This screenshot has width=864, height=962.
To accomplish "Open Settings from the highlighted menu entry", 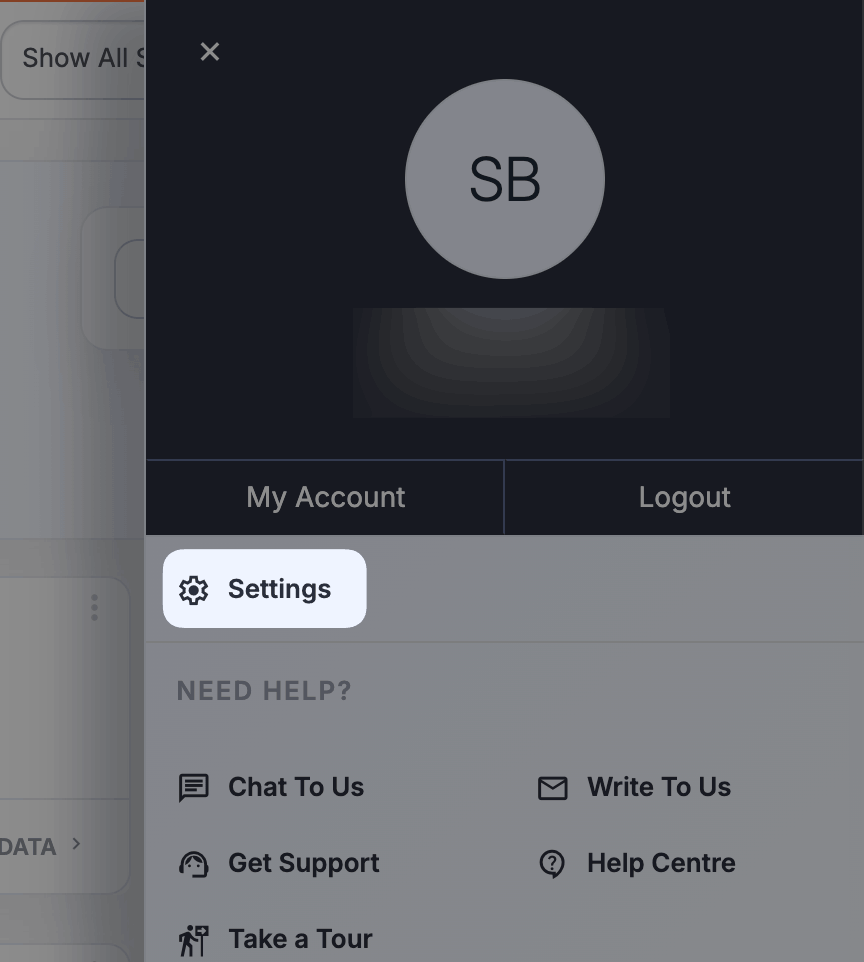I will click(264, 589).
